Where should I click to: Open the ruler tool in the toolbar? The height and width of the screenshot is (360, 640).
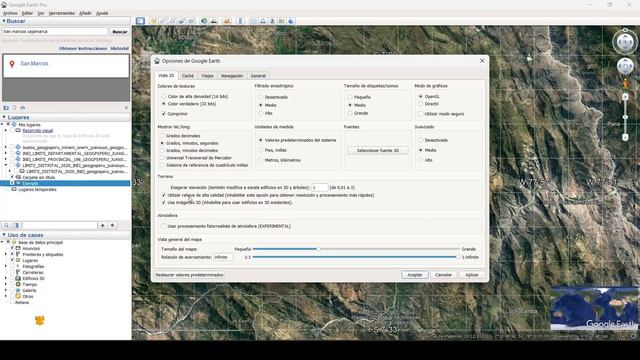tap(240, 21)
